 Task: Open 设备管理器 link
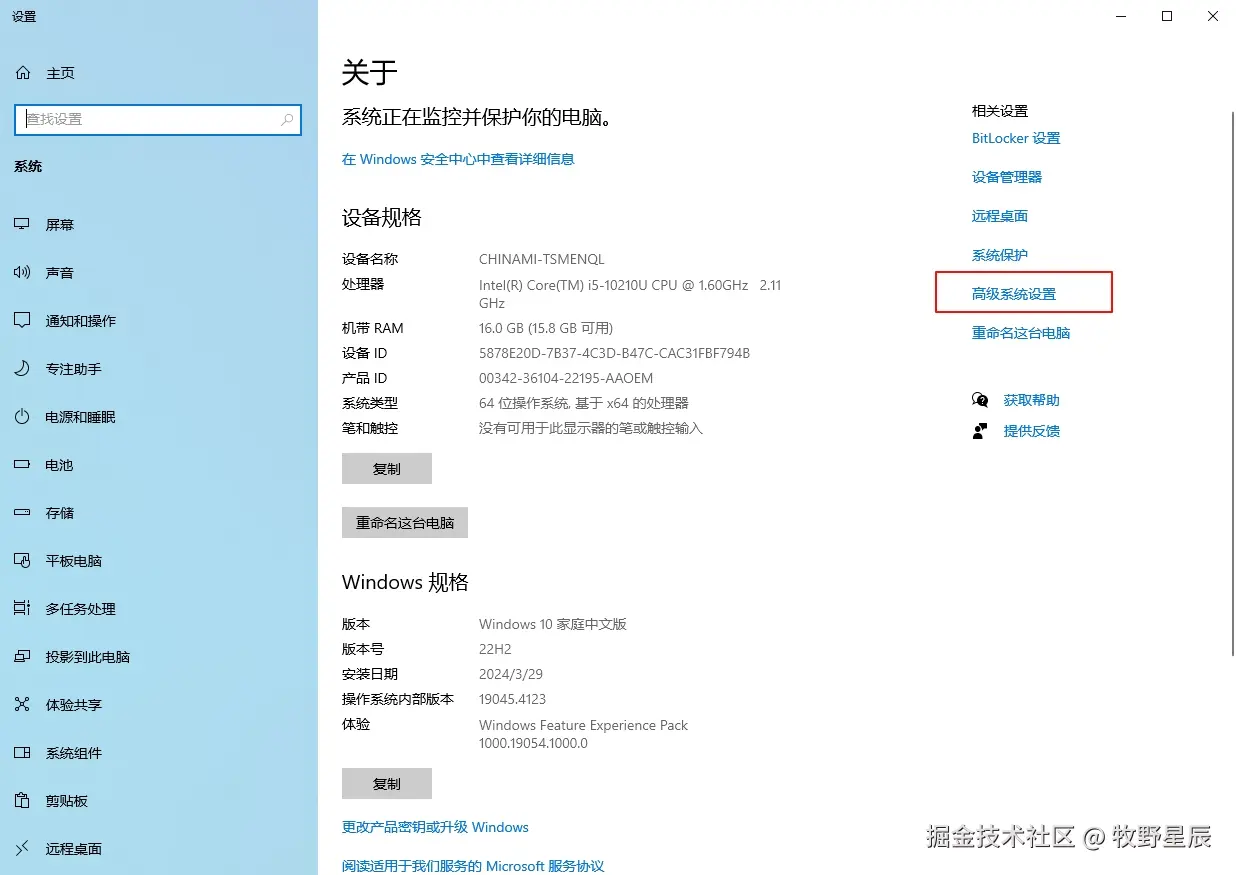pos(1007,177)
